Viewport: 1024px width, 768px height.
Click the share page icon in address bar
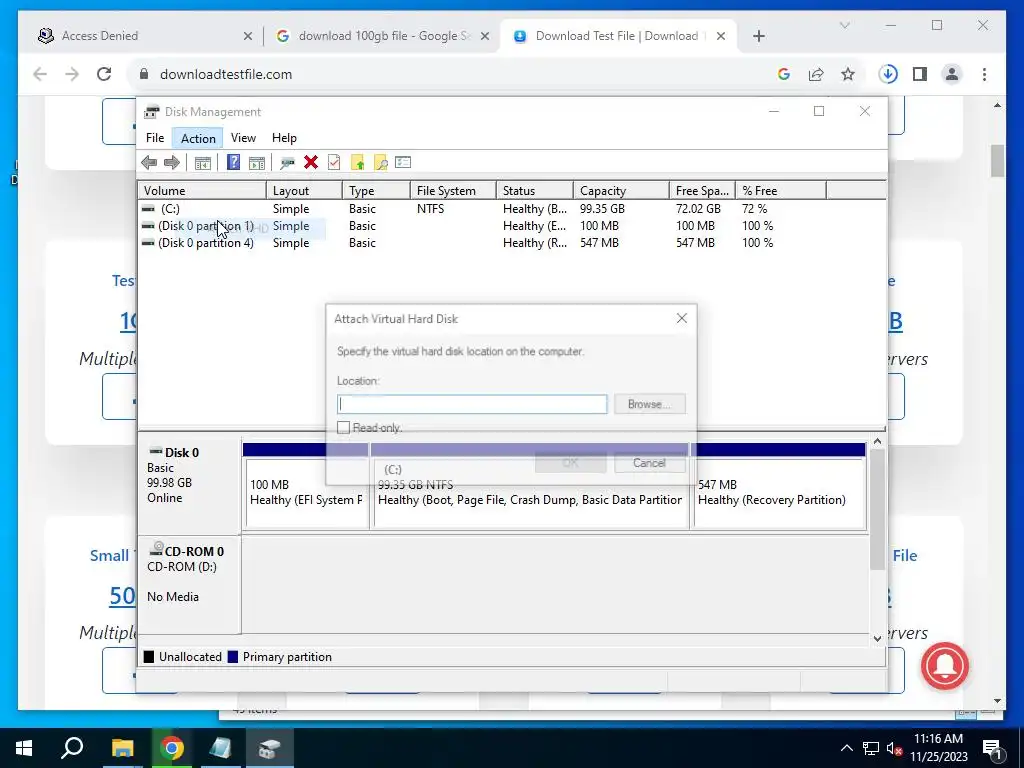tap(816, 74)
